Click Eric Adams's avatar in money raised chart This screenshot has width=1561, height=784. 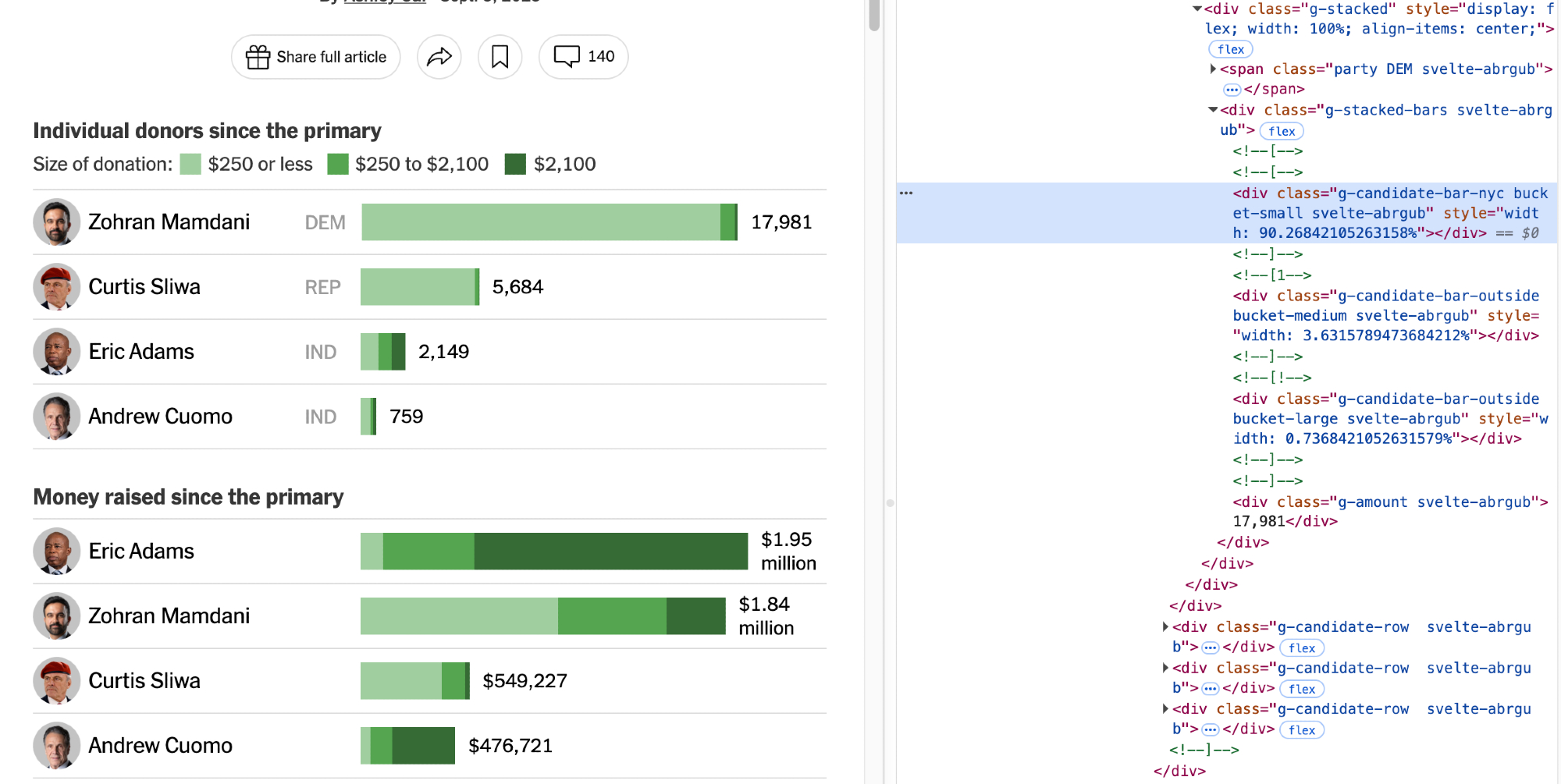[57, 552]
